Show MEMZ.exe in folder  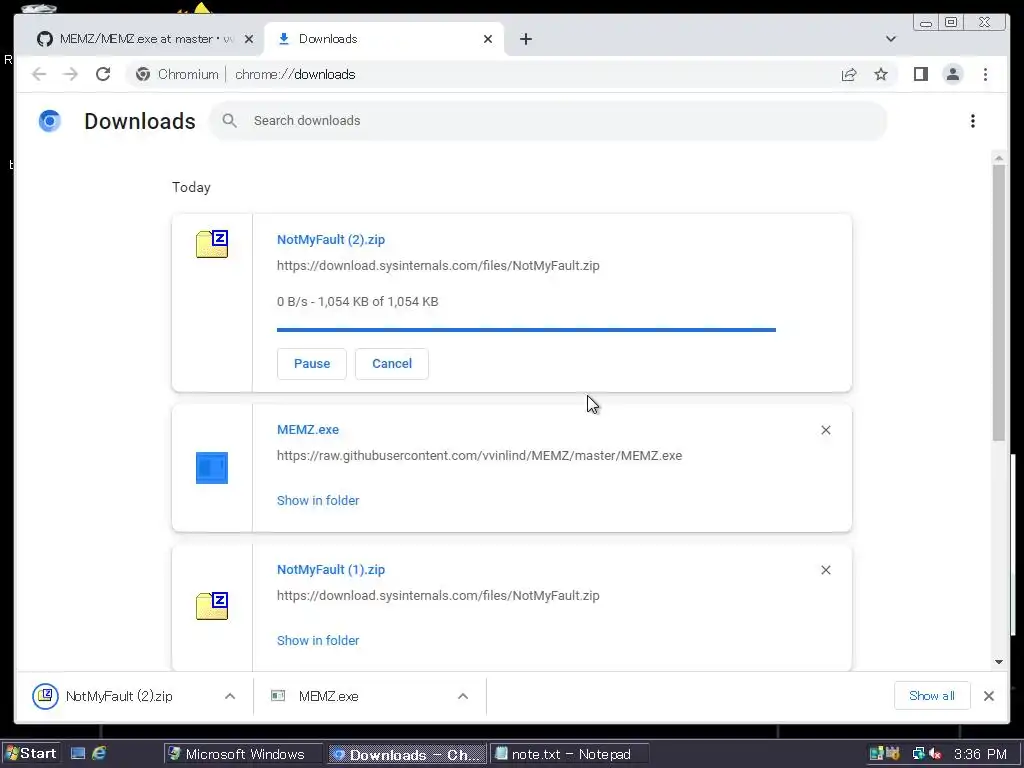[318, 500]
